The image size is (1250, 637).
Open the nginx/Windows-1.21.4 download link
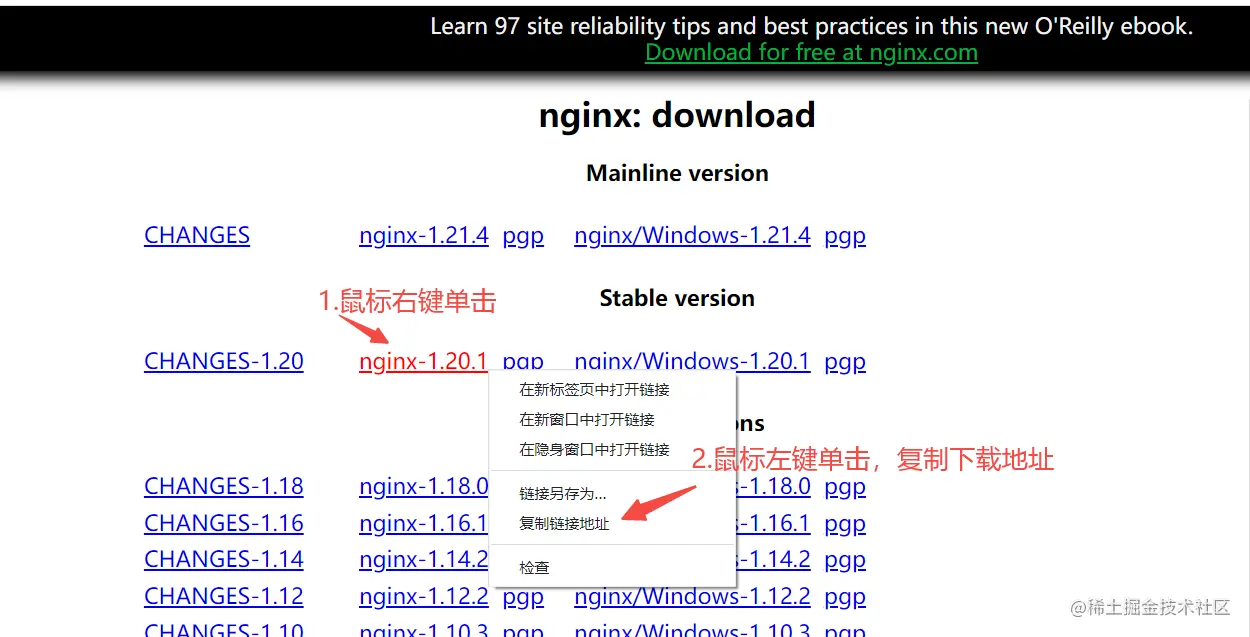(x=692, y=236)
